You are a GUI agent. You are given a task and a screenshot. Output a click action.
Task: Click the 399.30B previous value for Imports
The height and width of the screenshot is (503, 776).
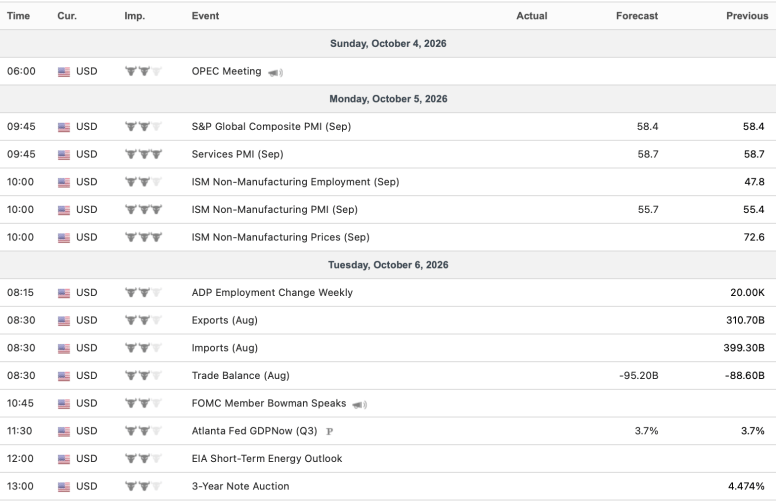click(x=744, y=348)
